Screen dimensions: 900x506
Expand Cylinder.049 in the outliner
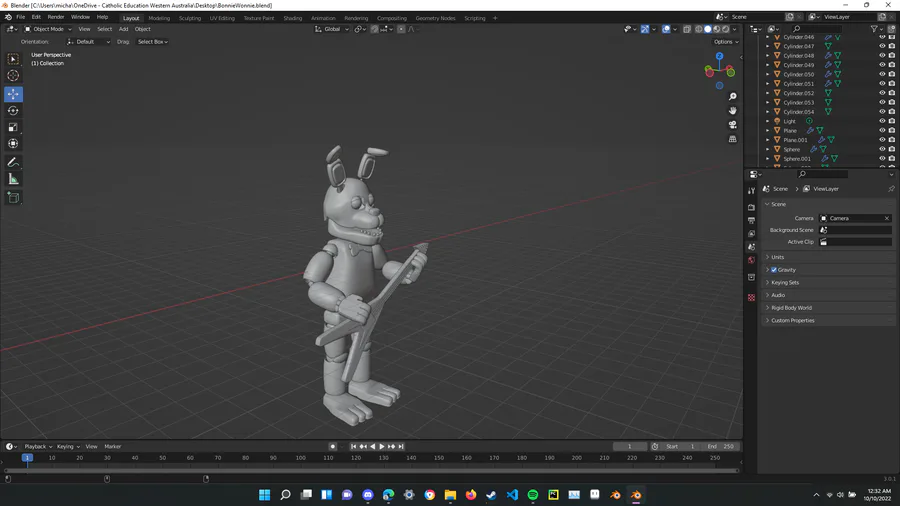pyautogui.click(x=767, y=65)
